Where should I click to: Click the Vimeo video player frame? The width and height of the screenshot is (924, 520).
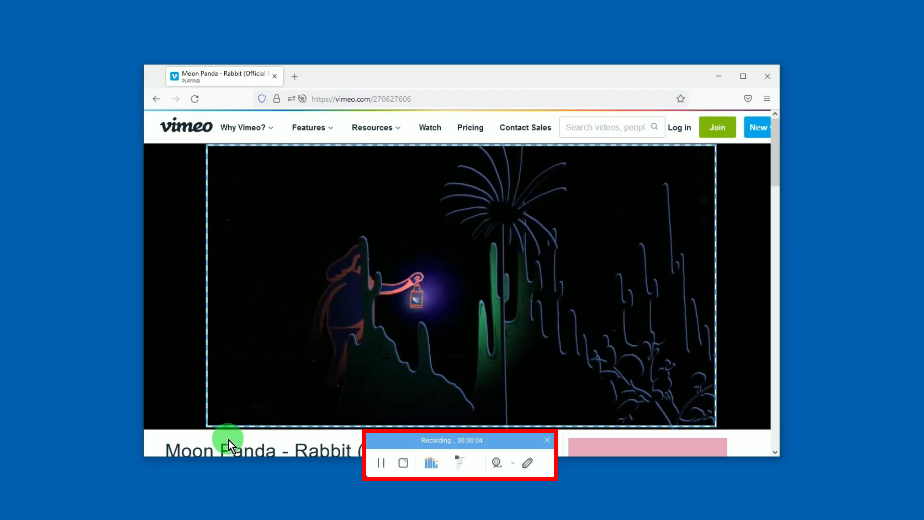pyautogui.click(x=461, y=286)
